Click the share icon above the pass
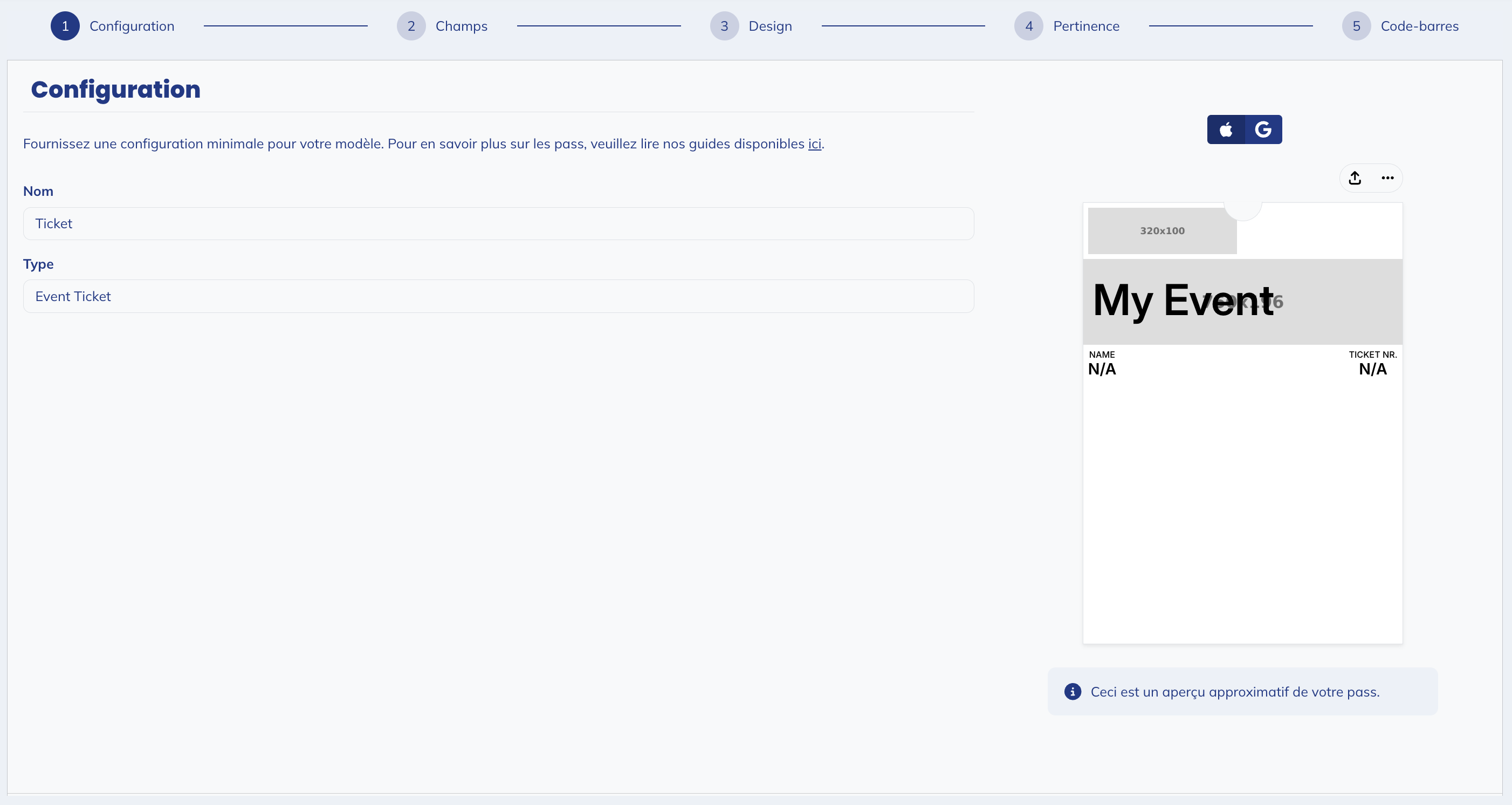The width and height of the screenshot is (1512, 805). coord(1355,178)
